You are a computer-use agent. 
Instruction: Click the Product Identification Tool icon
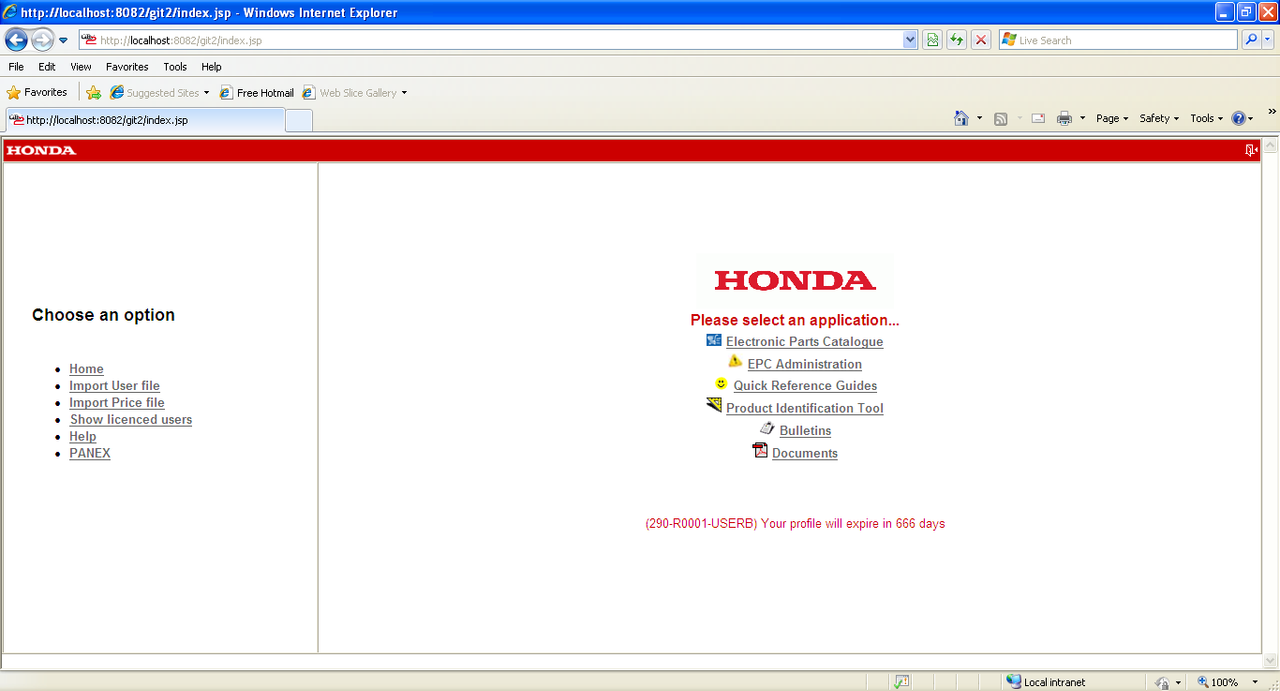tap(714, 405)
